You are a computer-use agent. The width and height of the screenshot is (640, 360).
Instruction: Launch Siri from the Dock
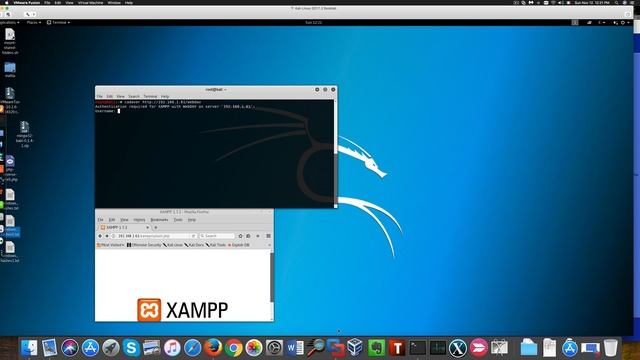pos(70,348)
